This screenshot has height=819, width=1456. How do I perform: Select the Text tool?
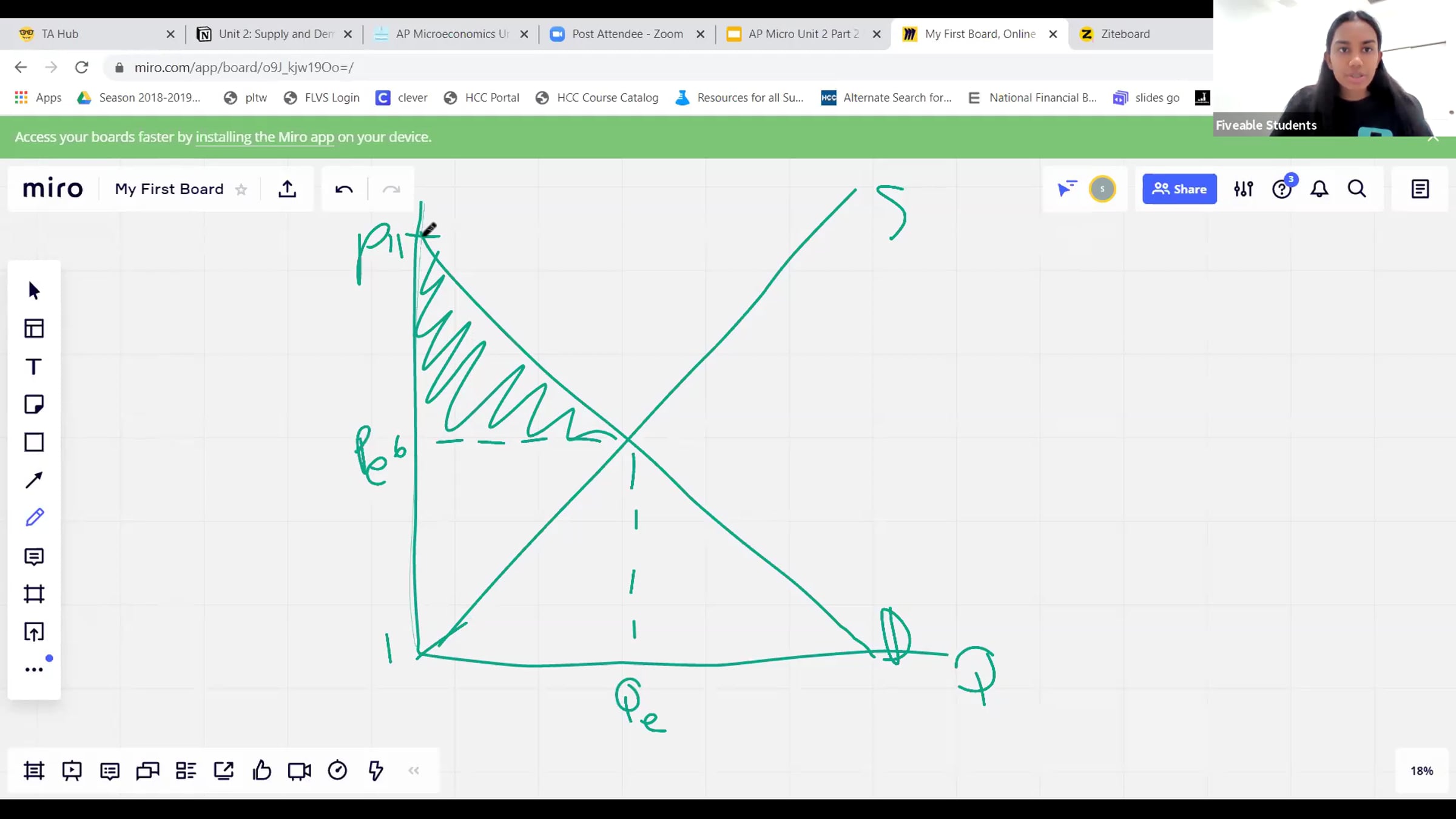pos(34,366)
